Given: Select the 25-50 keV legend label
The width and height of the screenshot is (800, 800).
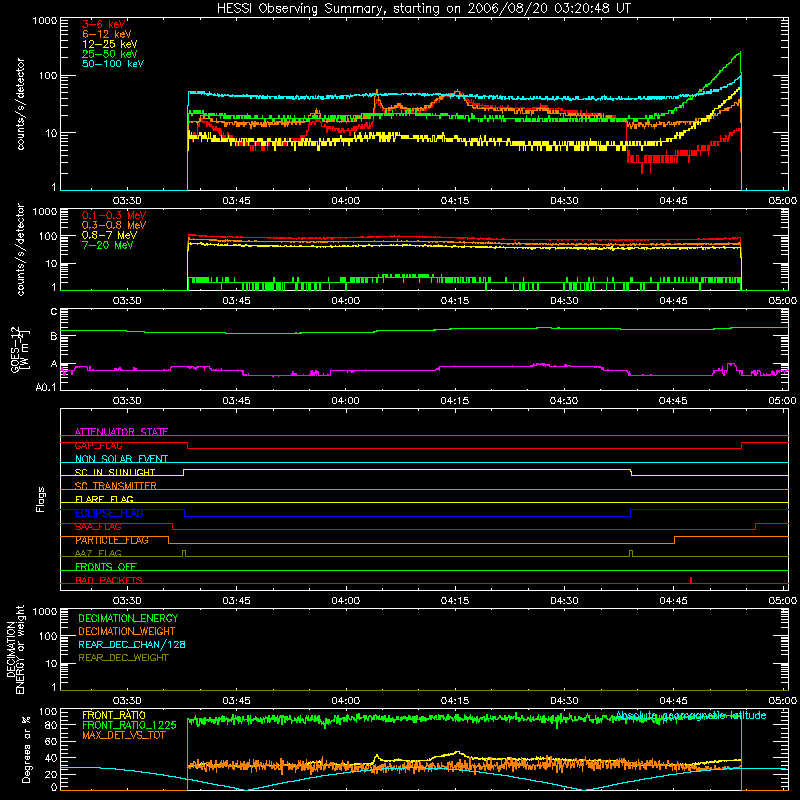Looking at the screenshot, I should [x=110, y=54].
